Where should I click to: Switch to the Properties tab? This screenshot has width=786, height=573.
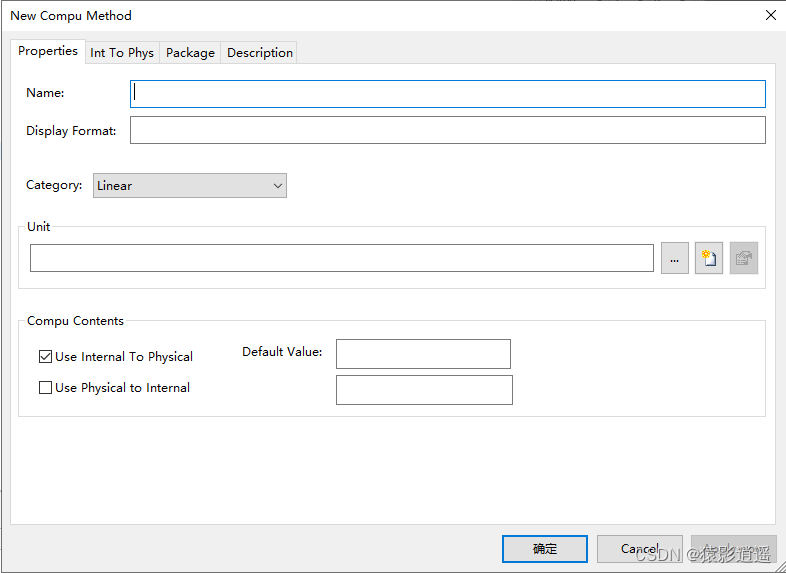click(48, 51)
